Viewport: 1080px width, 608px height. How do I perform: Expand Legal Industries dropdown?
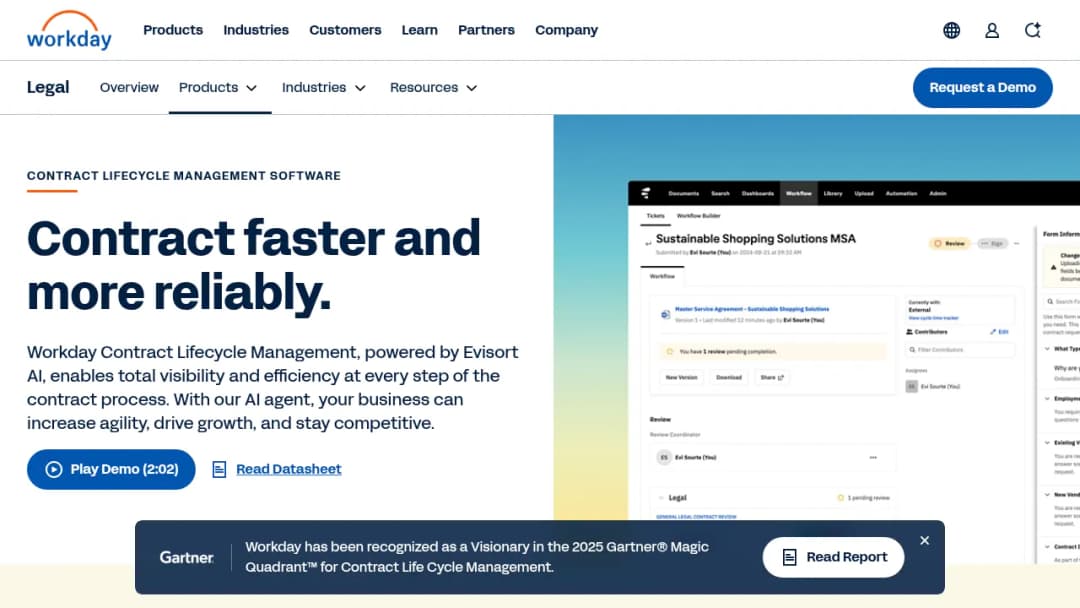pos(324,87)
